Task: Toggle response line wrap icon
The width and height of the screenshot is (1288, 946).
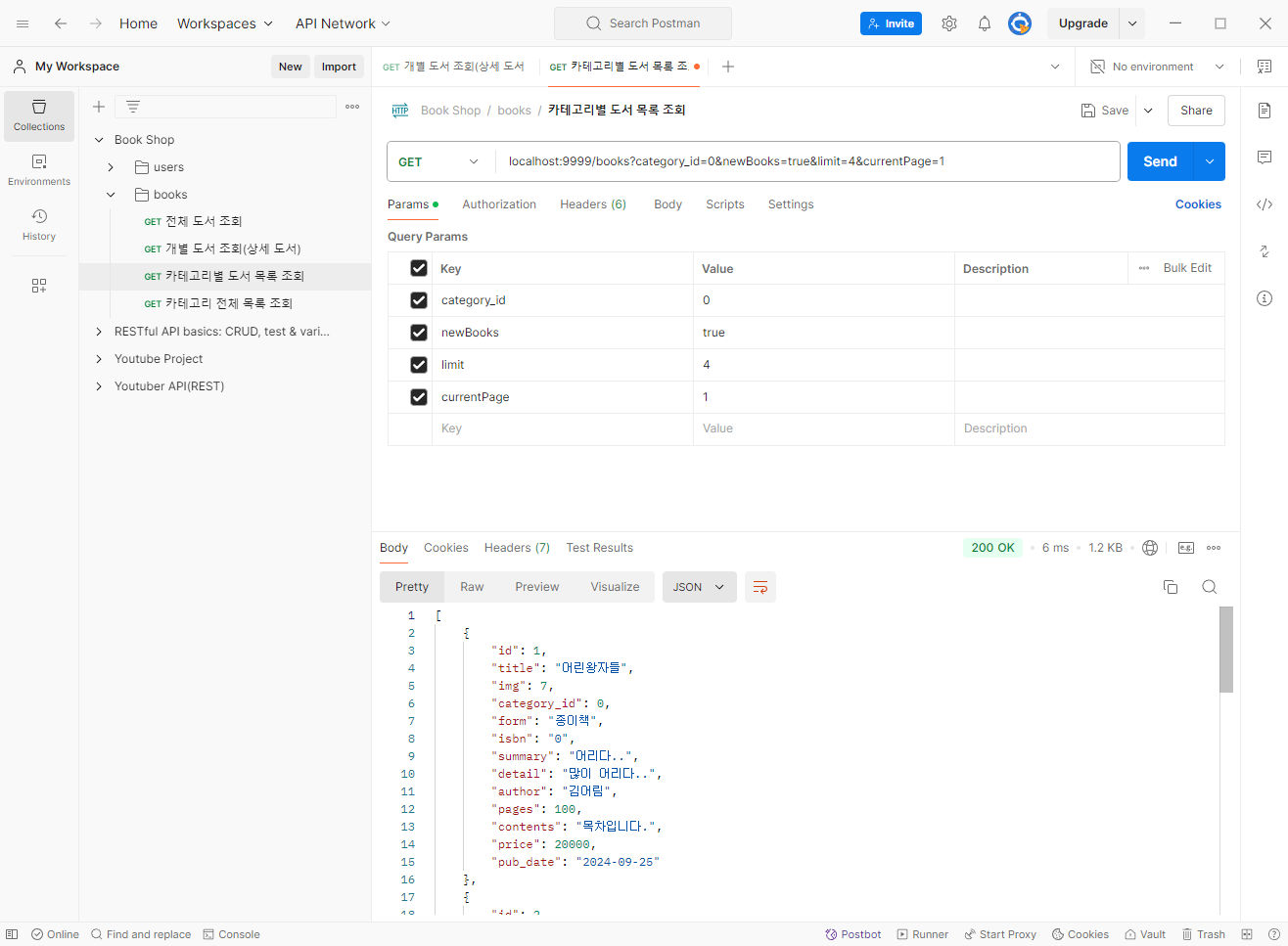Action: click(760, 587)
